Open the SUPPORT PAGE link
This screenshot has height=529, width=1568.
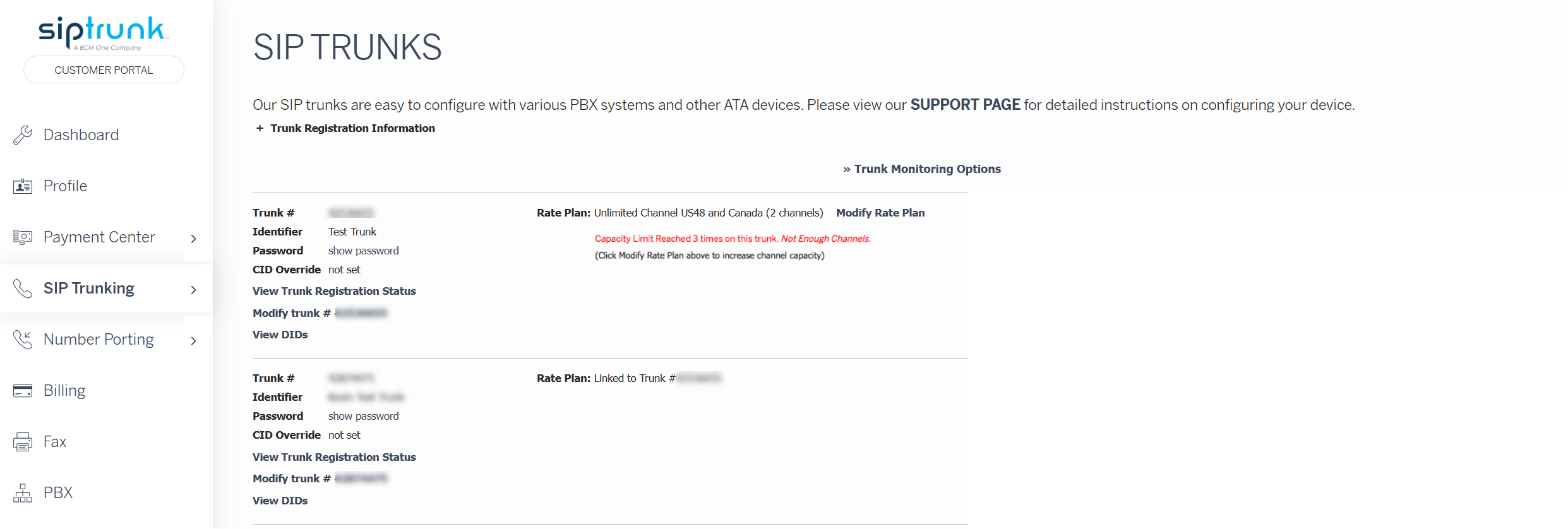(x=965, y=105)
